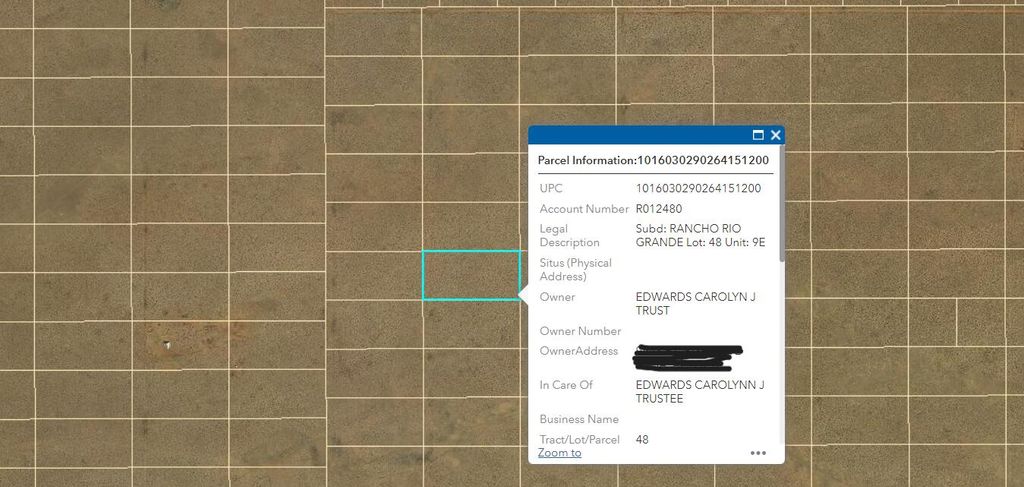This screenshot has width=1024, height=487.
Task: Select the parcel left of highlighted parcel
Action: [x=375, y=275]
